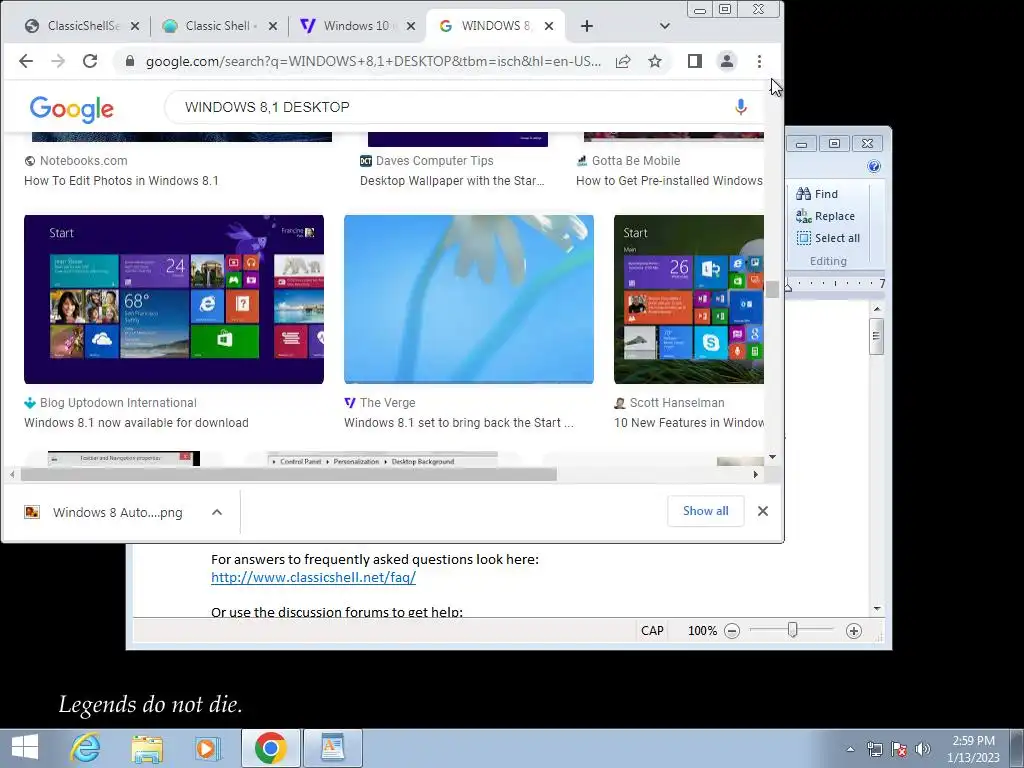This screenshot has height=768, width=1024.
Task: Click Find in WordPad Editing group
Action: 817,194
